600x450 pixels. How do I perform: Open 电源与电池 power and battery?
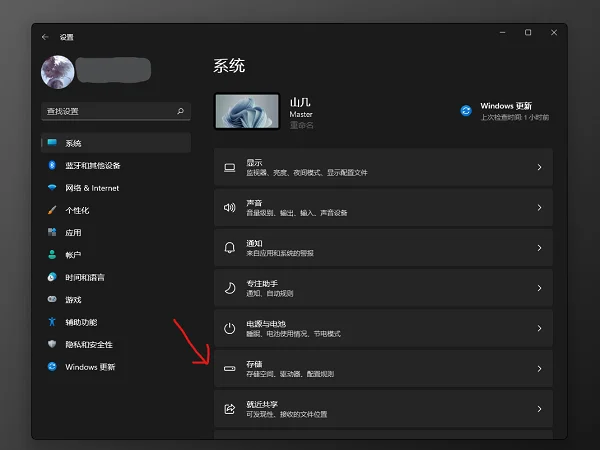(383, 328)
